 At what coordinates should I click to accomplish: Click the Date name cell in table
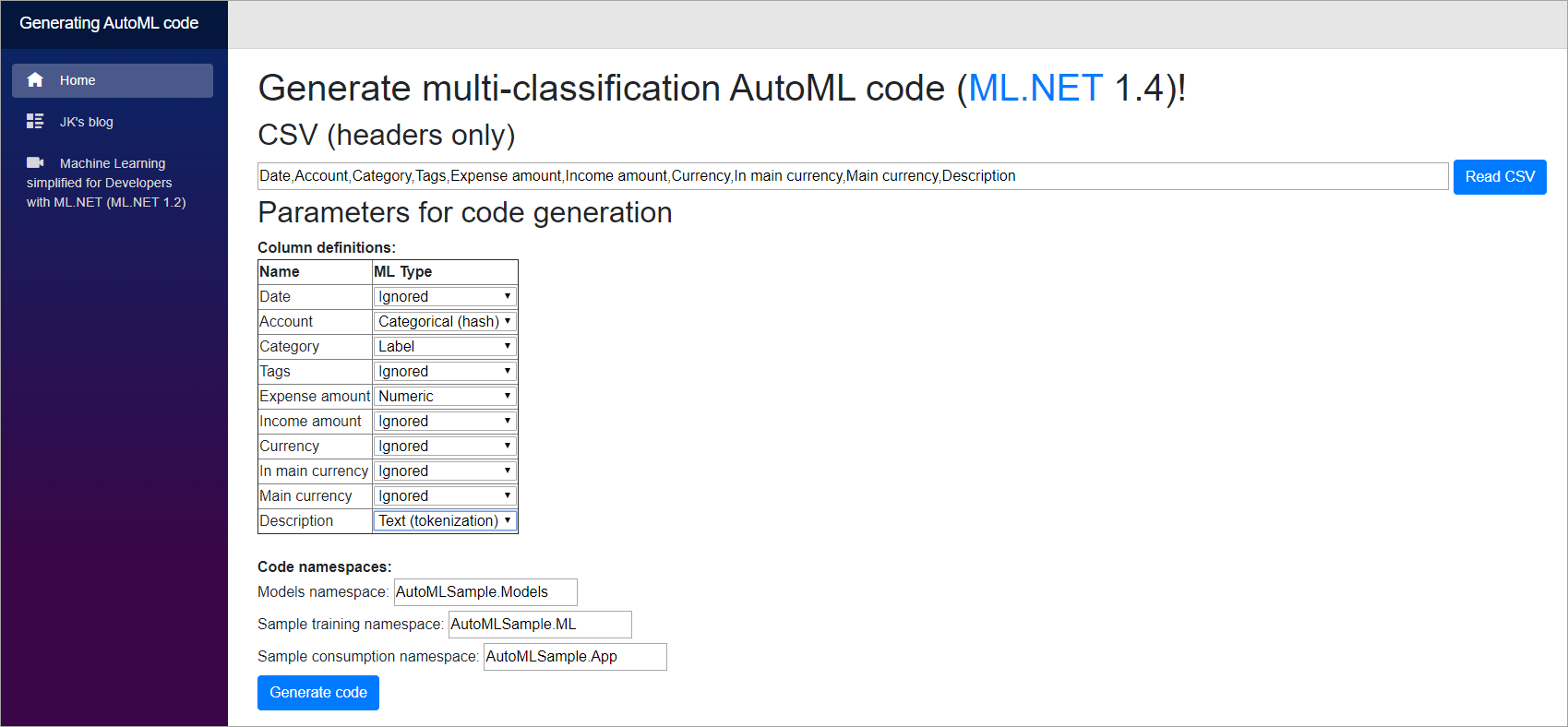315,296
